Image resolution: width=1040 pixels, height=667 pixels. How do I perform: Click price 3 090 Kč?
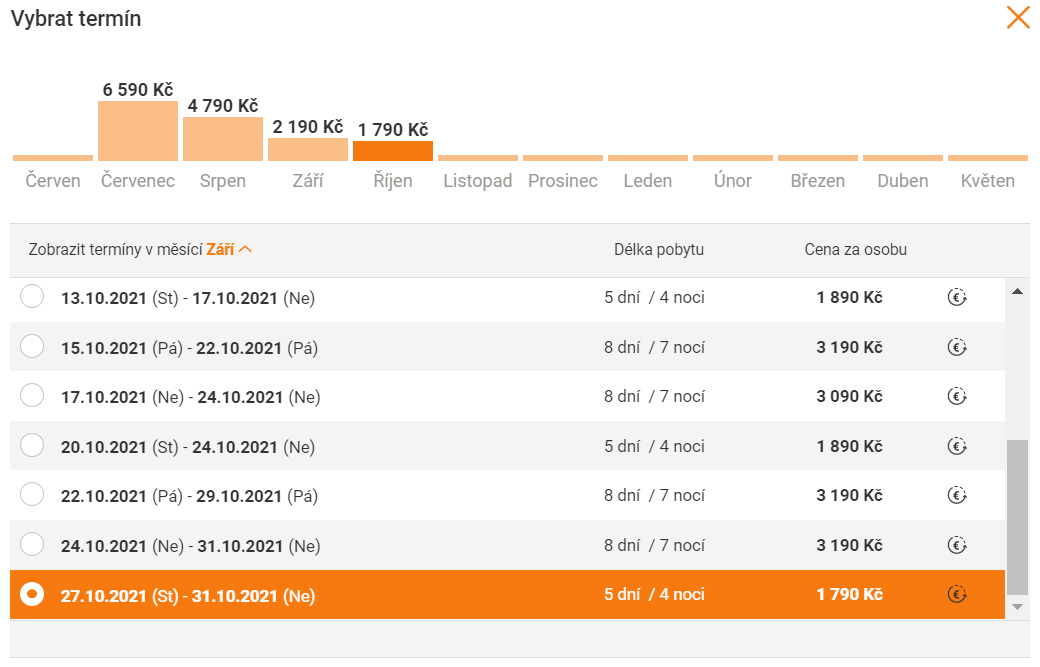849,396
